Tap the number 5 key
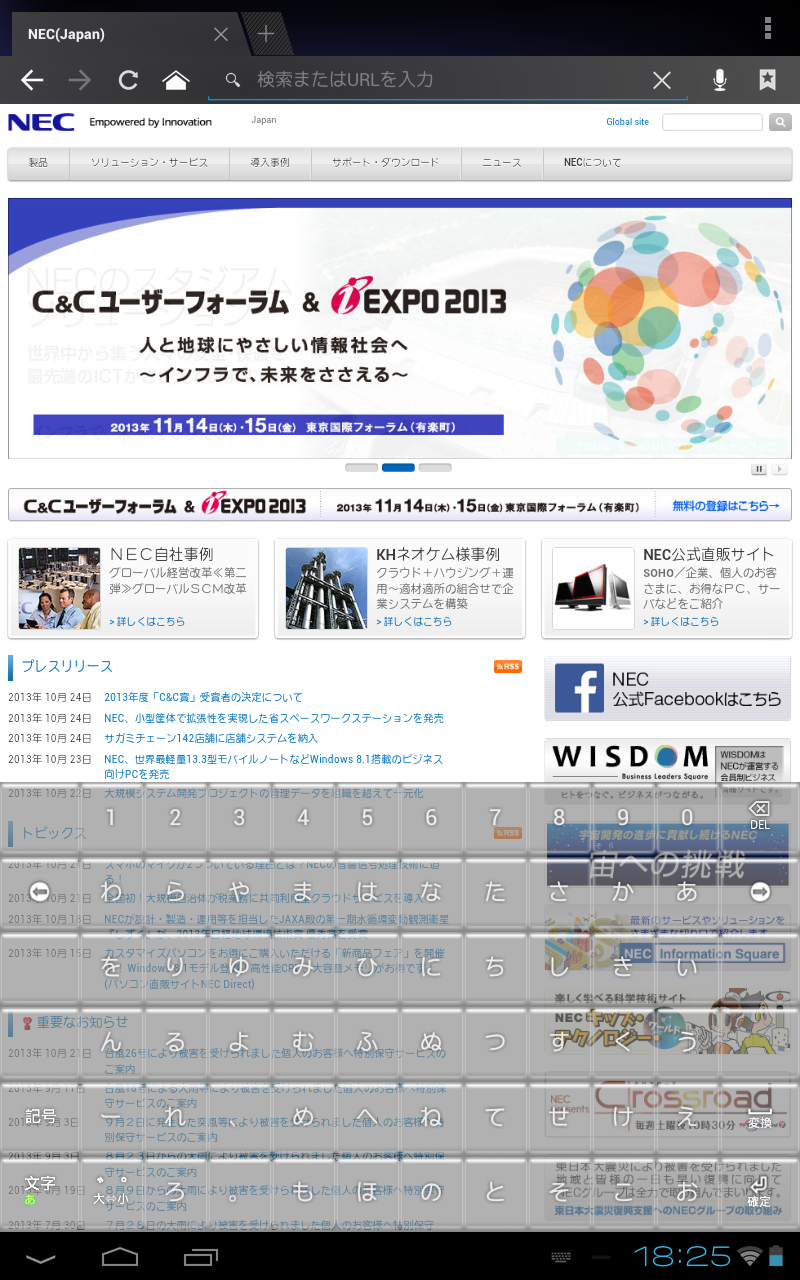800x1280 pixels. click(367, 818)
